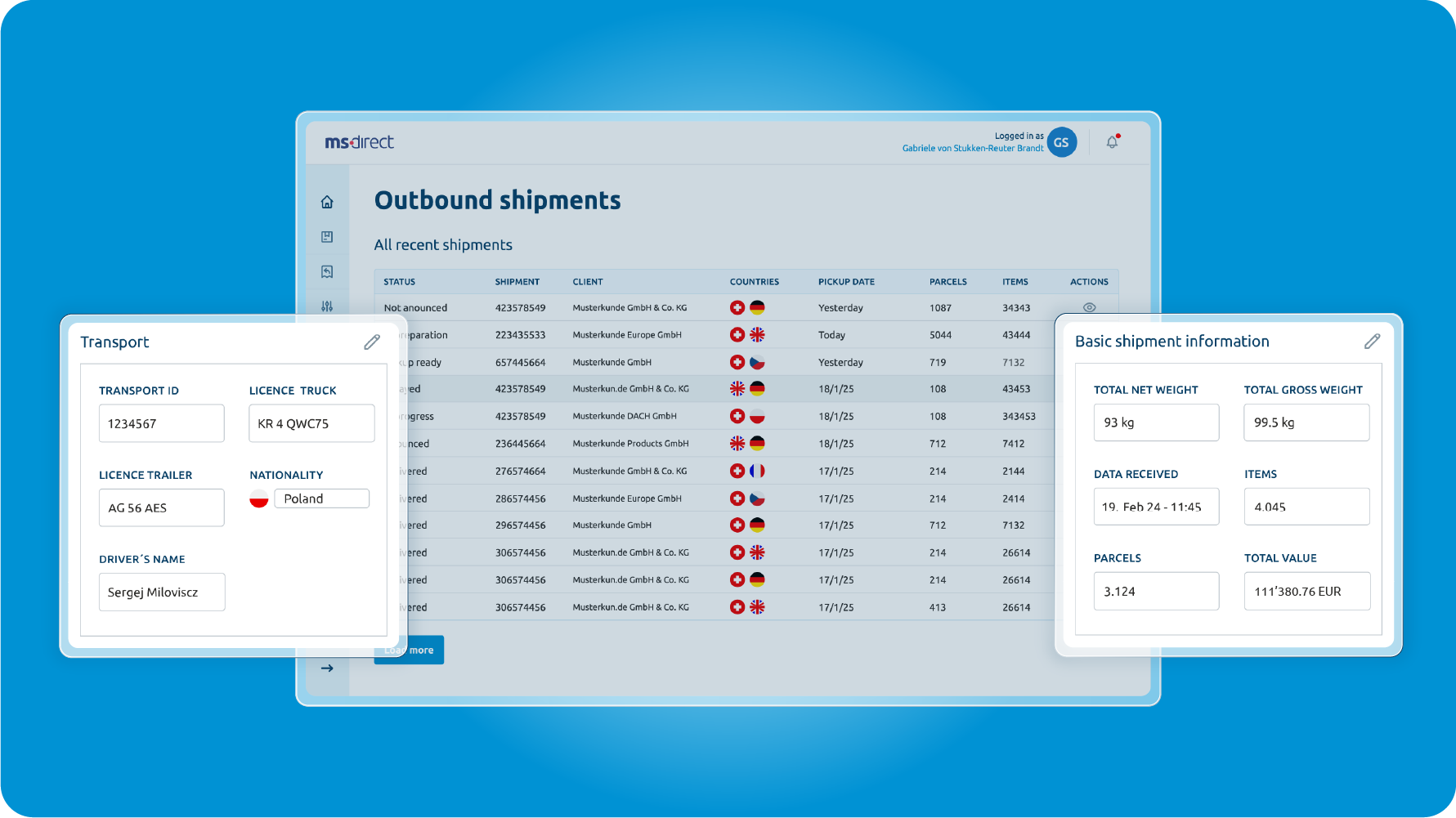Click the Swiss flag in the Musterkunde DACH row
1456x818 pixels.
(x=737, y=416)
